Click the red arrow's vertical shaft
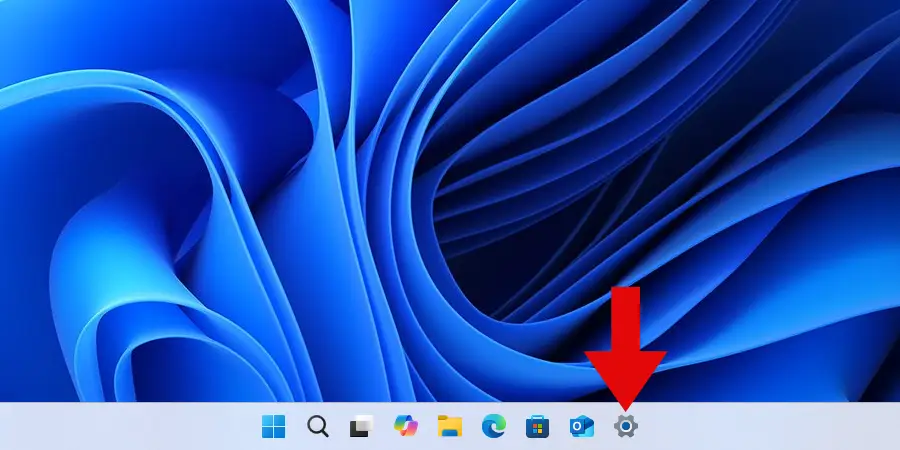Screen dimensions: 900x450 [x=625, y=315]
